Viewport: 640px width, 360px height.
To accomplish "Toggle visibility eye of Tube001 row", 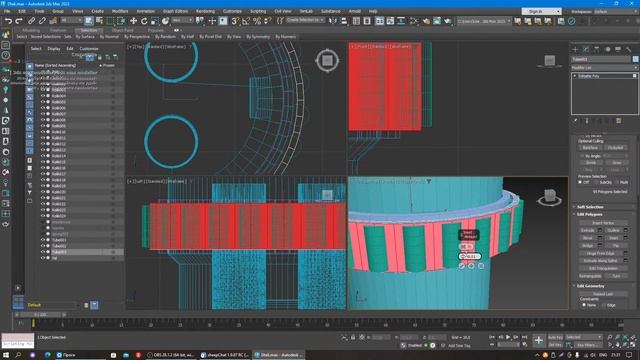I will point(43,240).
